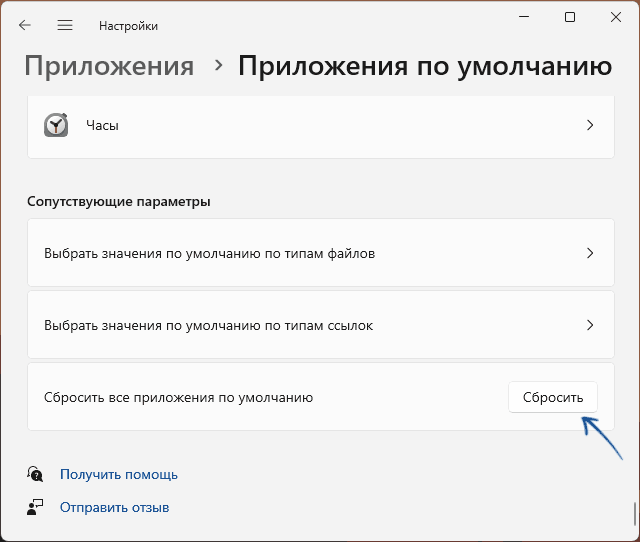
Task: Open the Отправить отзыв link
Action: click(114, 507)
